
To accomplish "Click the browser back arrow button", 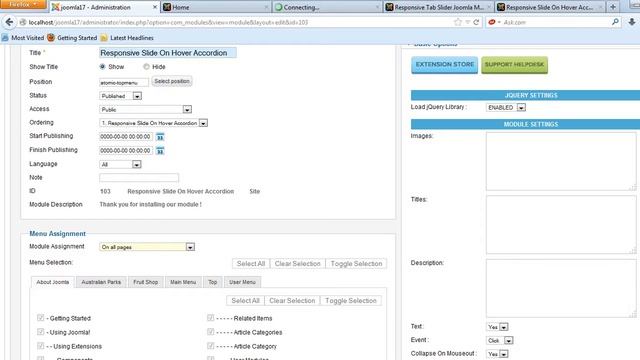I will (x=9, y=22).
